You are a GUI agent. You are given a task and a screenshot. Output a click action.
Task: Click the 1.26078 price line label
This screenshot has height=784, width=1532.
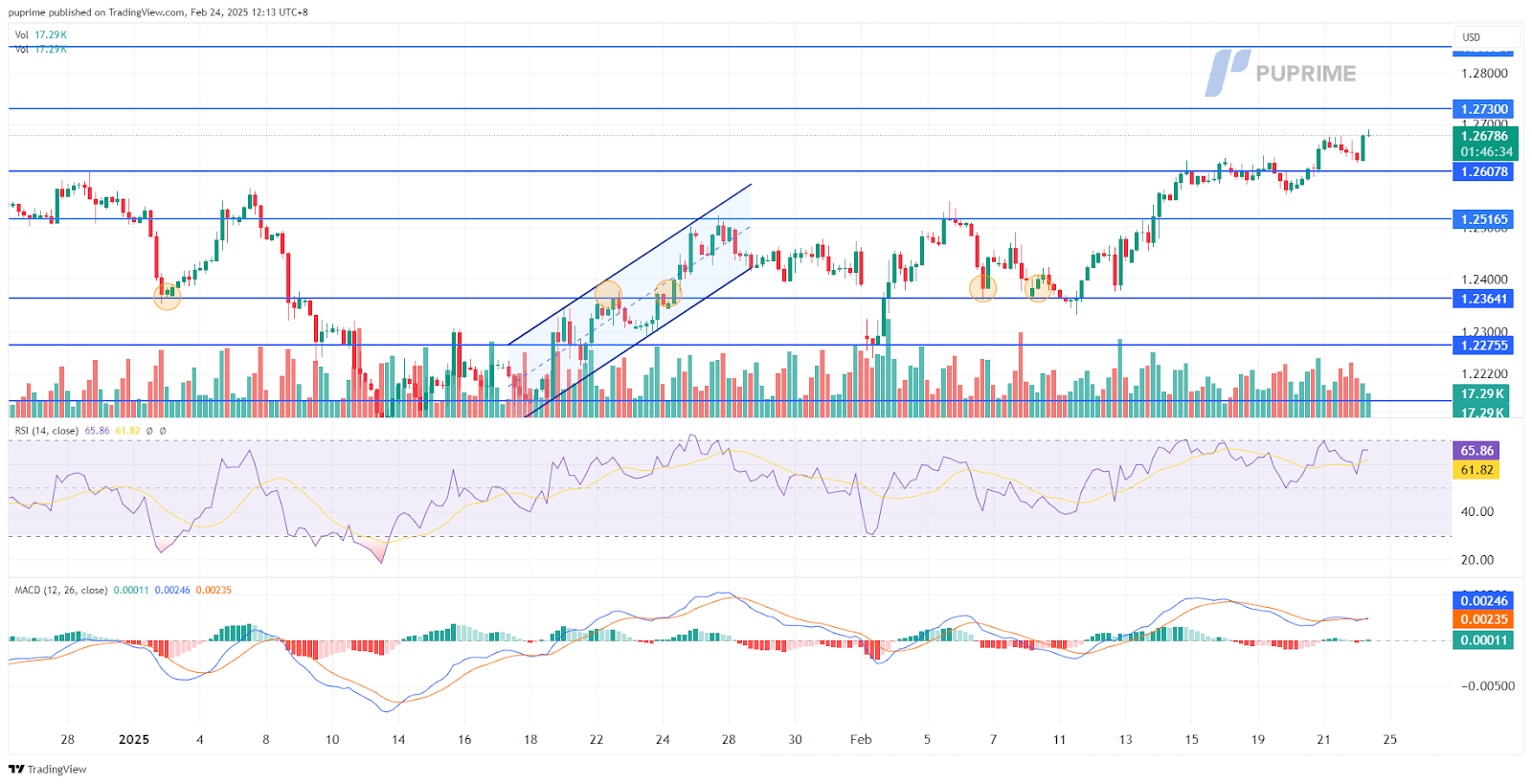[1483, 171]
